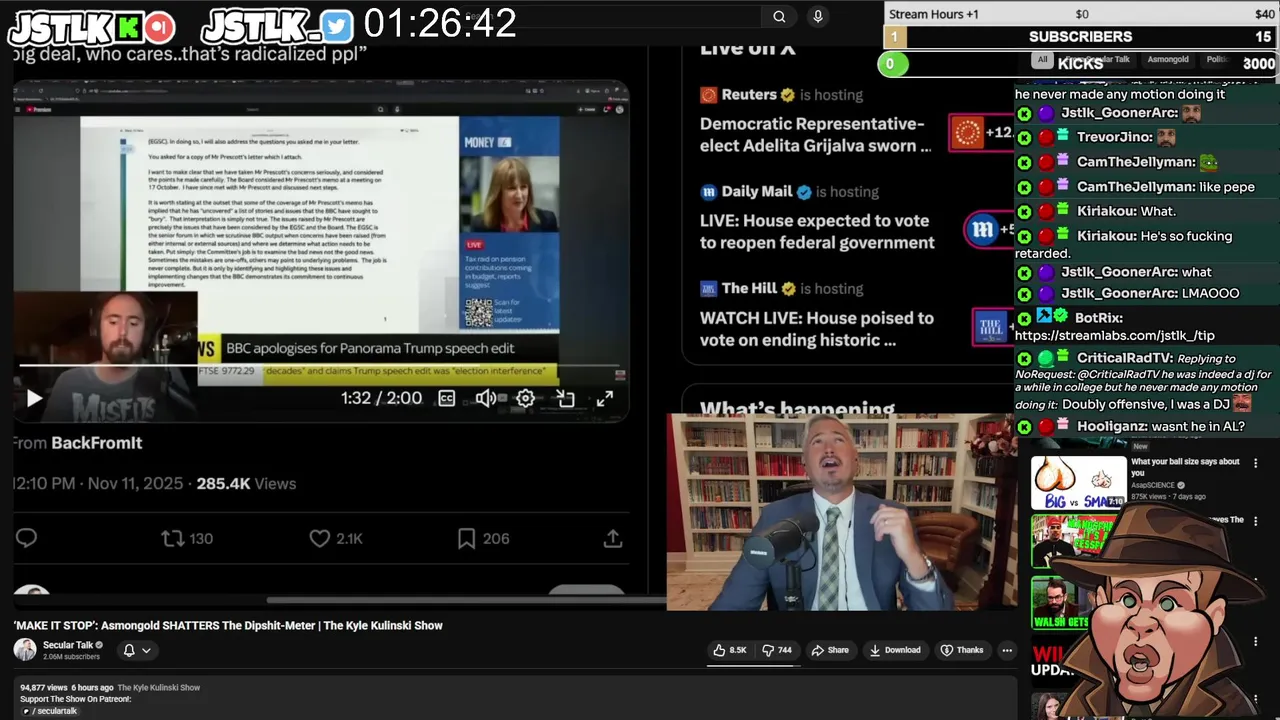Click the Download button
This screenshot has height=720, width=1280.
(x=894, y=650)
